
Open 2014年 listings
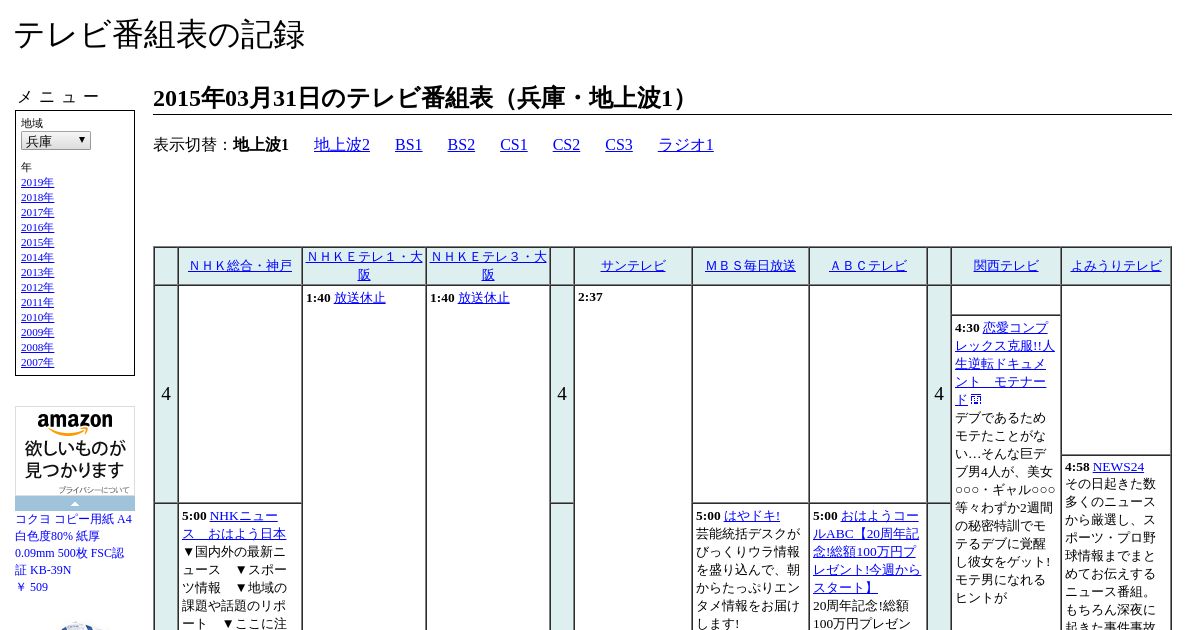[x=37, y=258]
